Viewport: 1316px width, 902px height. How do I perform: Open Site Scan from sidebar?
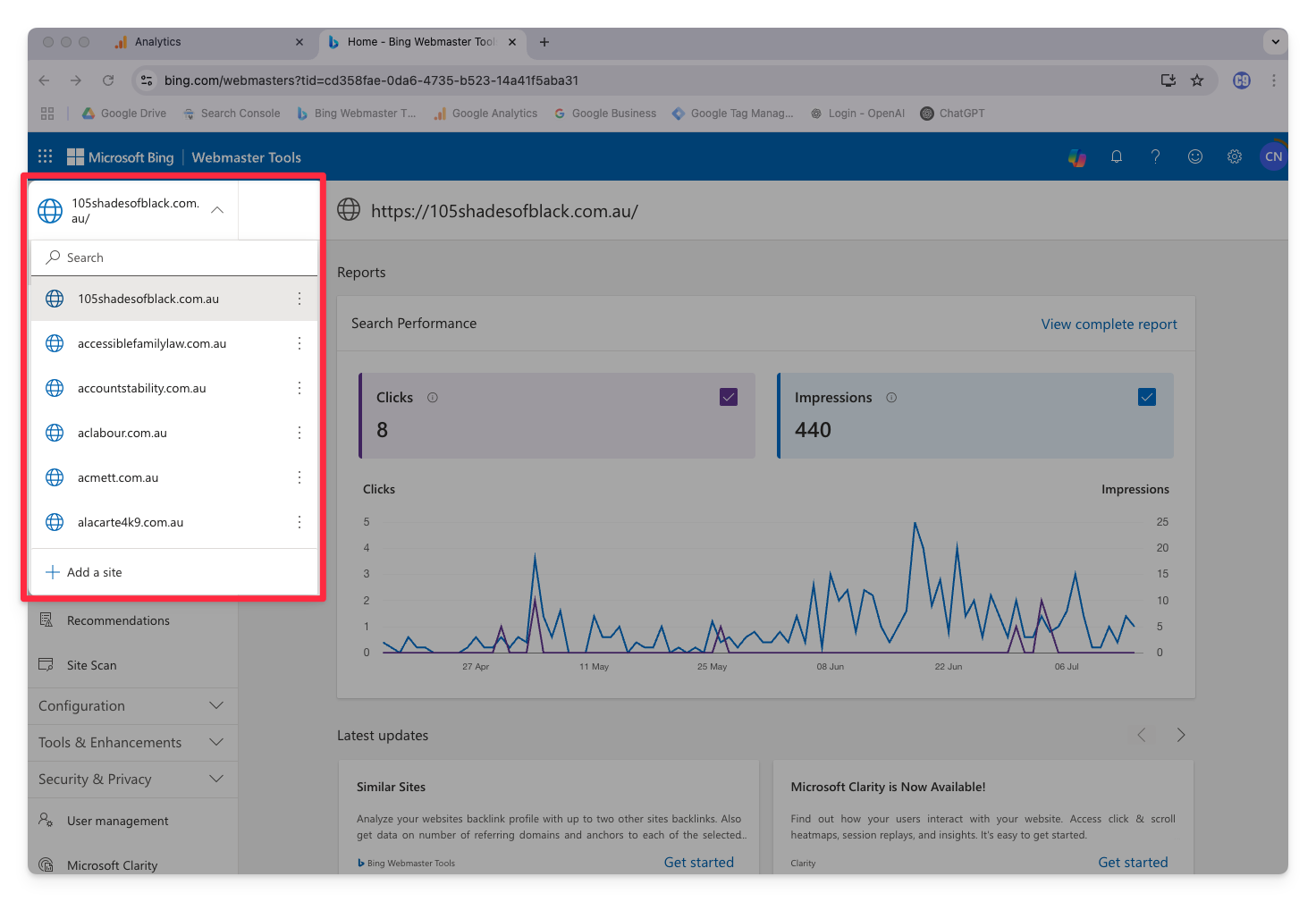[91, 665]
